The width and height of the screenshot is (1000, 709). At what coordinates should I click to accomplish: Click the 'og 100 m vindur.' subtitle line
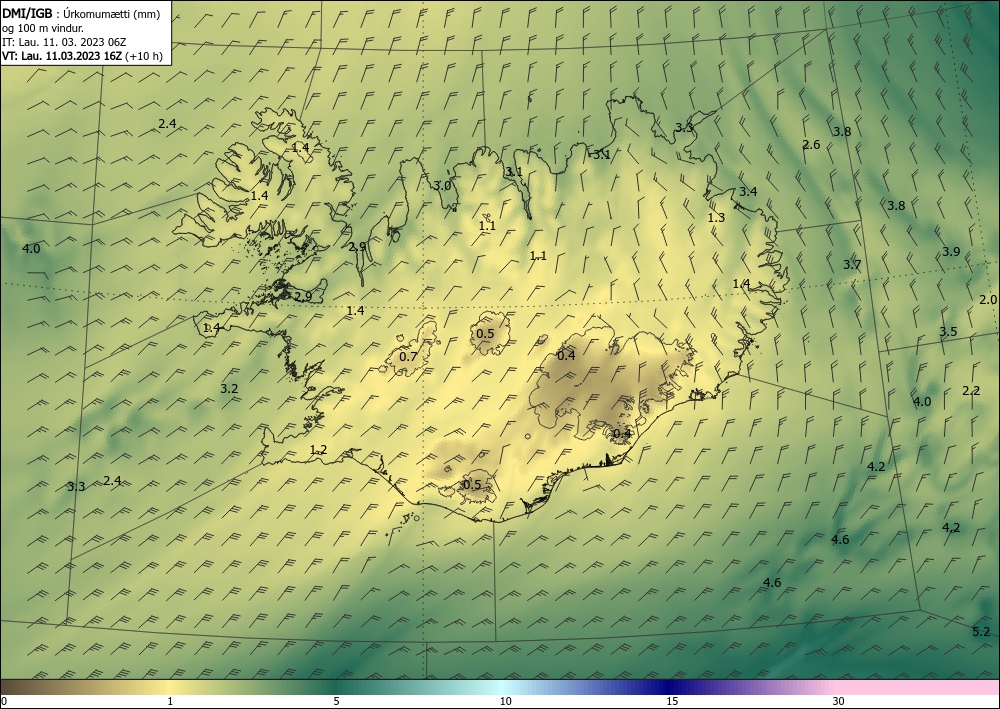[43, 28]
